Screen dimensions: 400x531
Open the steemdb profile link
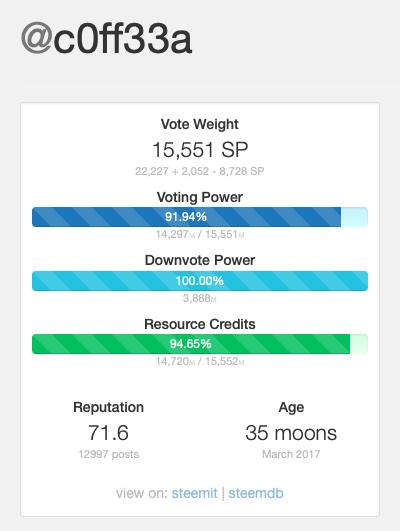click(256, 493)
